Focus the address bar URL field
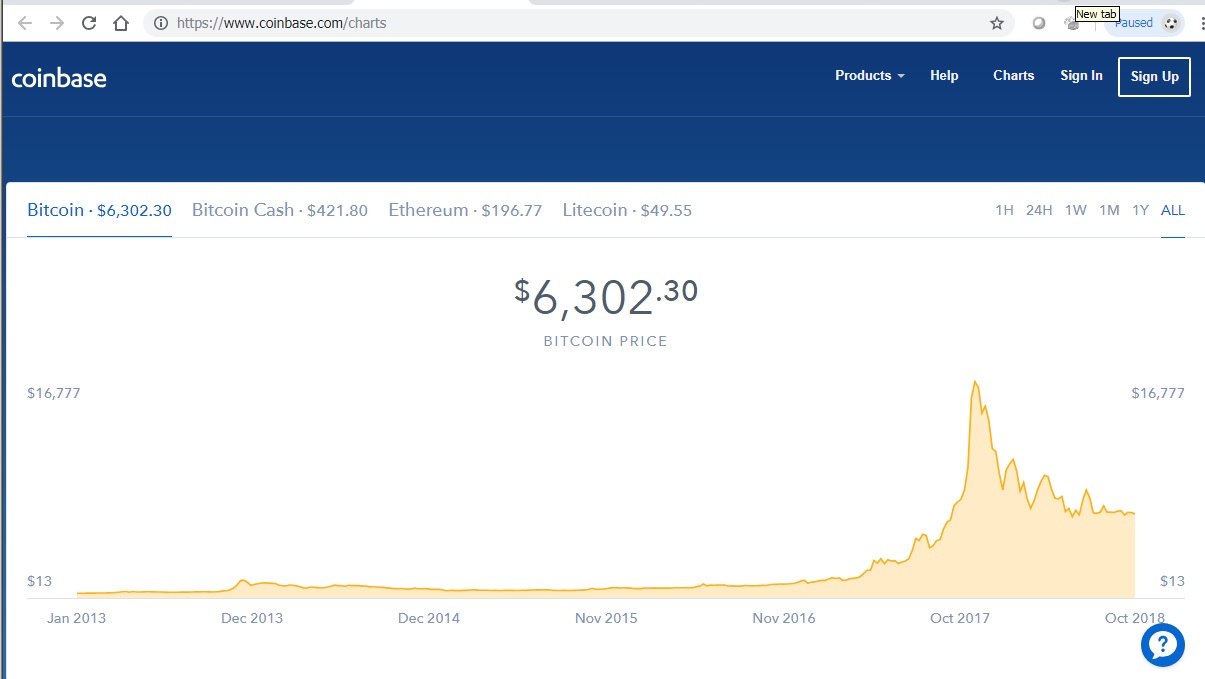The height and width of the screenshot is (679, 1205). pos(580,23)
